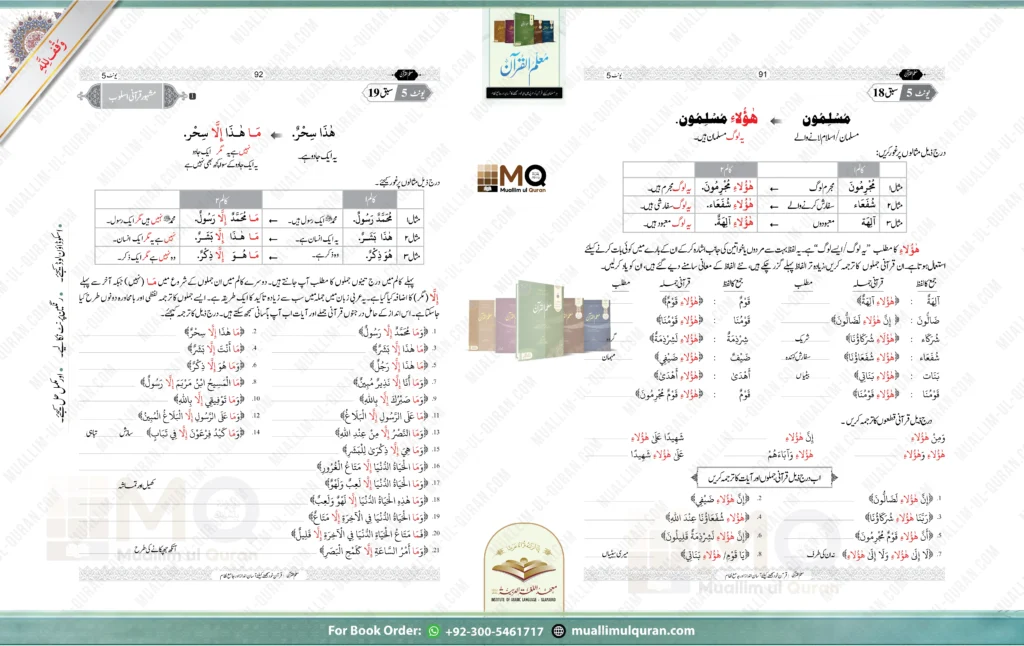The height and width of the screenshot is (646, 1024).
Task: Click the MQ Muallim ul Quran center logo
Action: (x=512, y=182)
